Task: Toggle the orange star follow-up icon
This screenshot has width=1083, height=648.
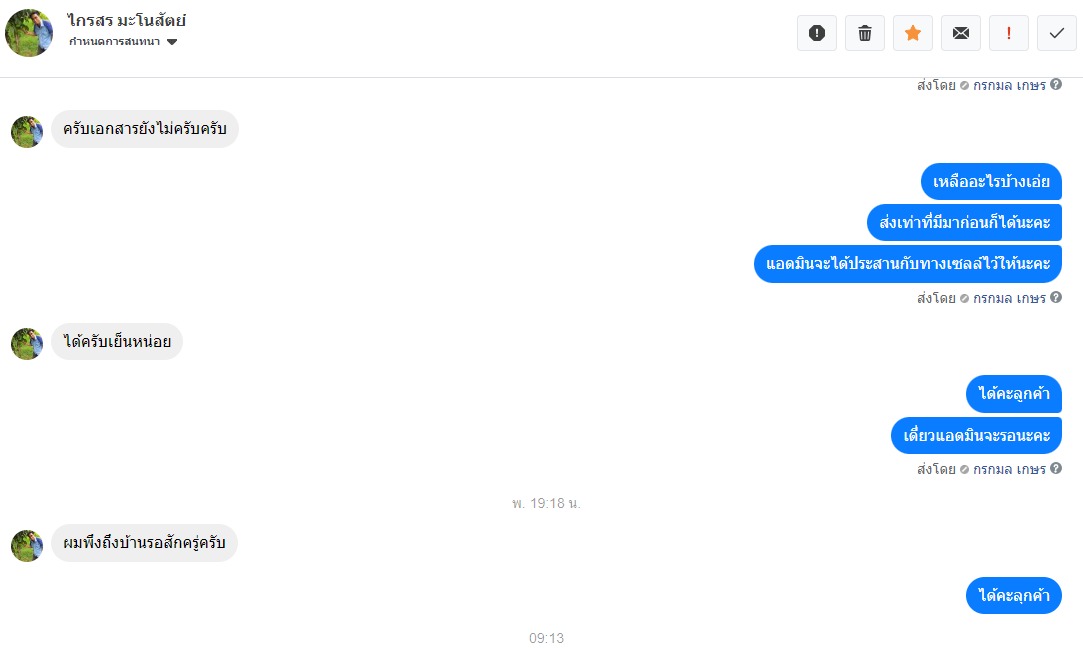Action: point(912,33)
